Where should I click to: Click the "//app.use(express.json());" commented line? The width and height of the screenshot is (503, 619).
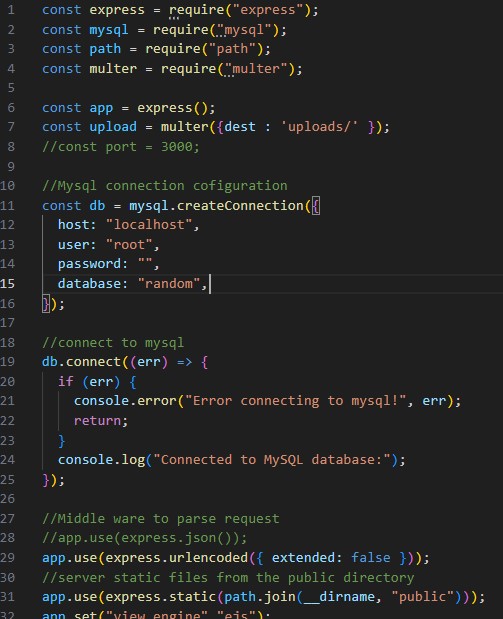click(145, 538)
